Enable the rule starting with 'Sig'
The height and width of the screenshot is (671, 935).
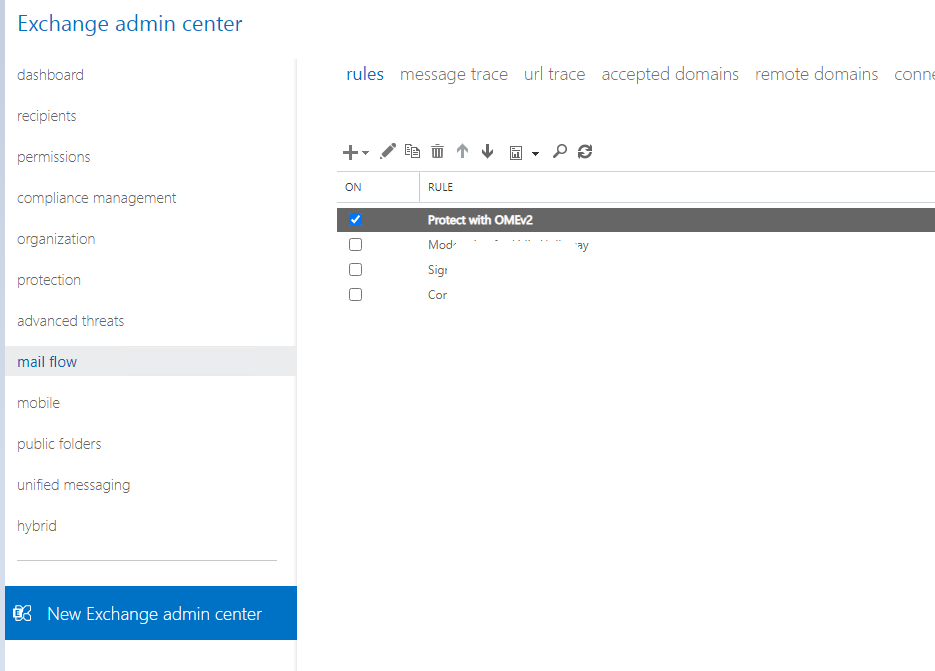(355, 270)
